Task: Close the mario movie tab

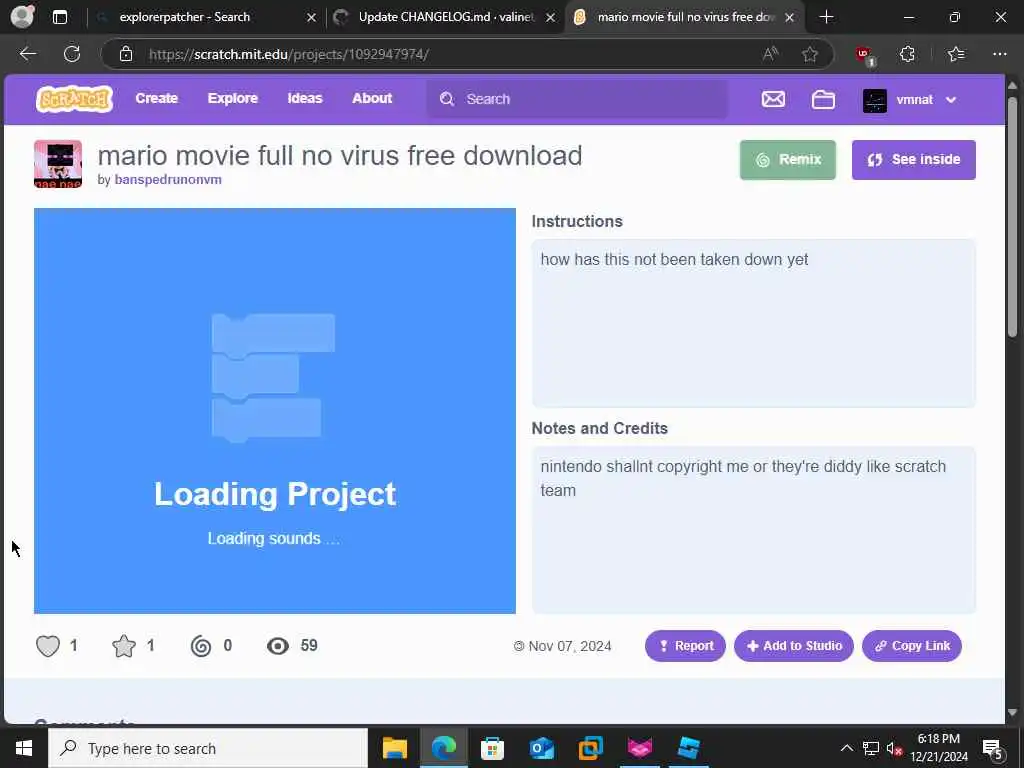Action: 790,18
